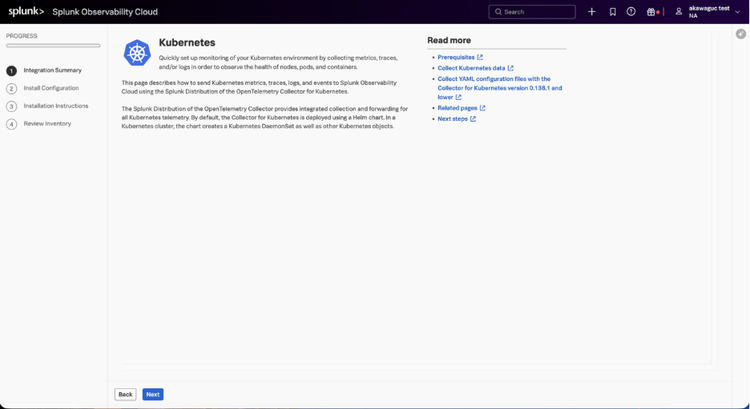Go to step 2 Install Configuration
Viewport: 750px width, 409px height.
[x=51, y=88]
